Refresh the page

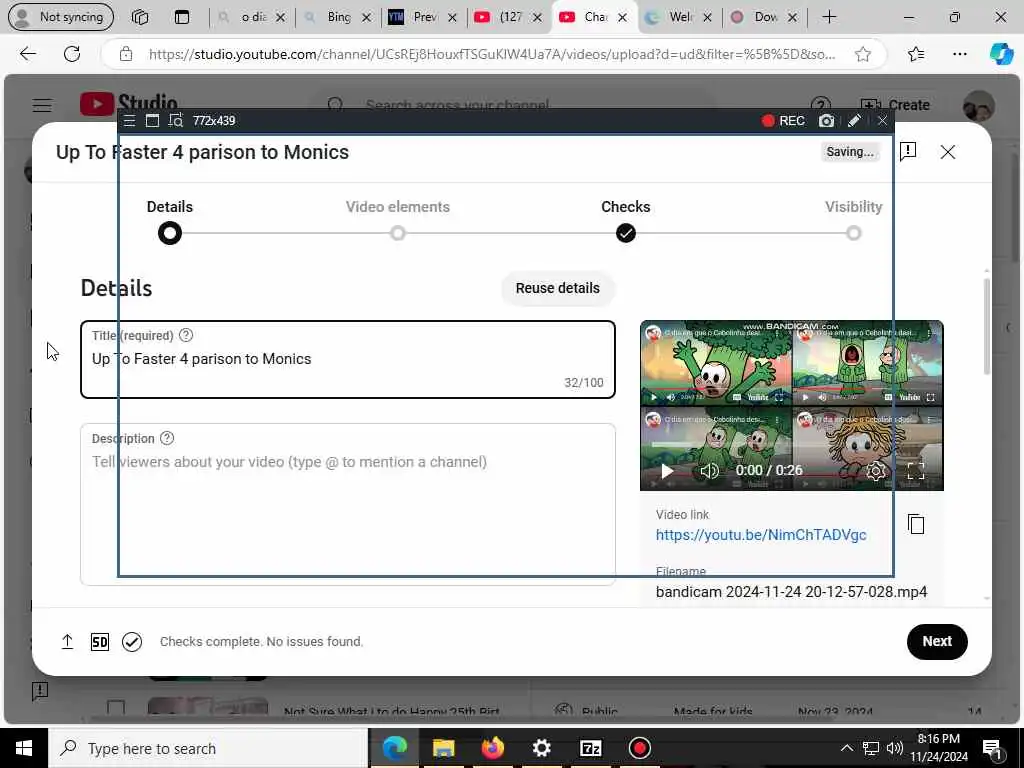[x=72, y=54]
